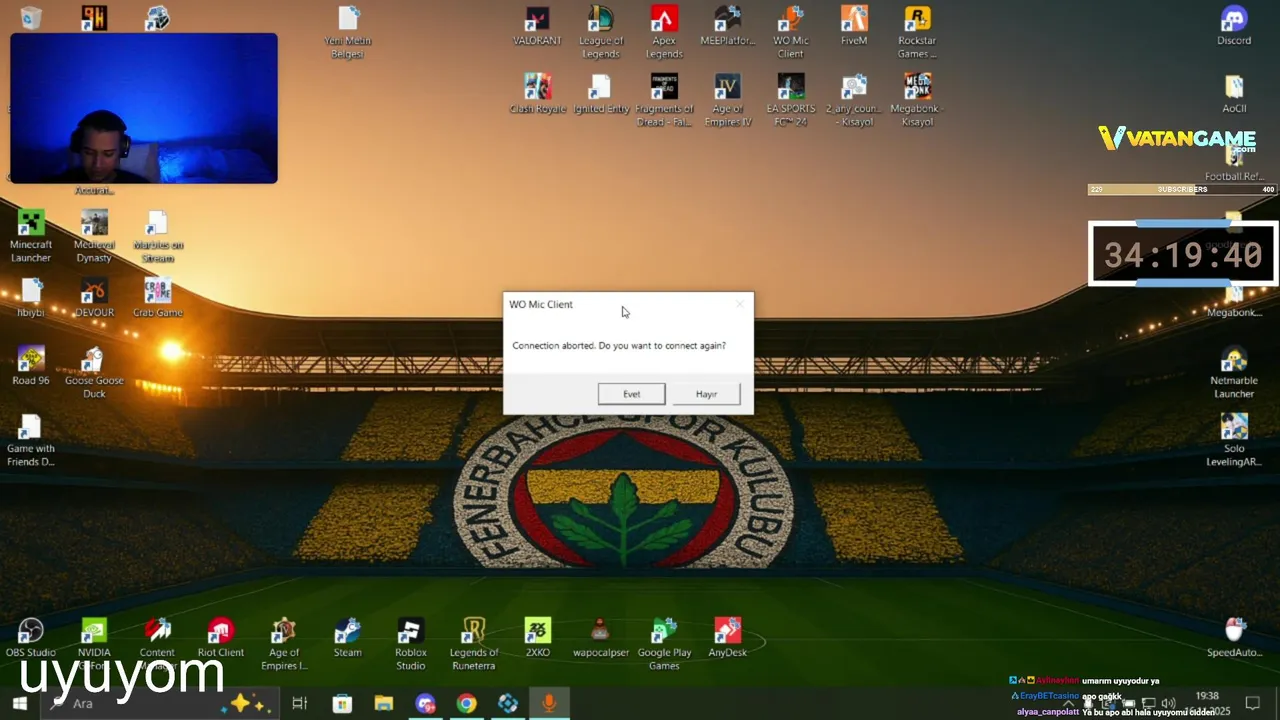Open the FiveM desktop icon

click(x=854, y=27)
